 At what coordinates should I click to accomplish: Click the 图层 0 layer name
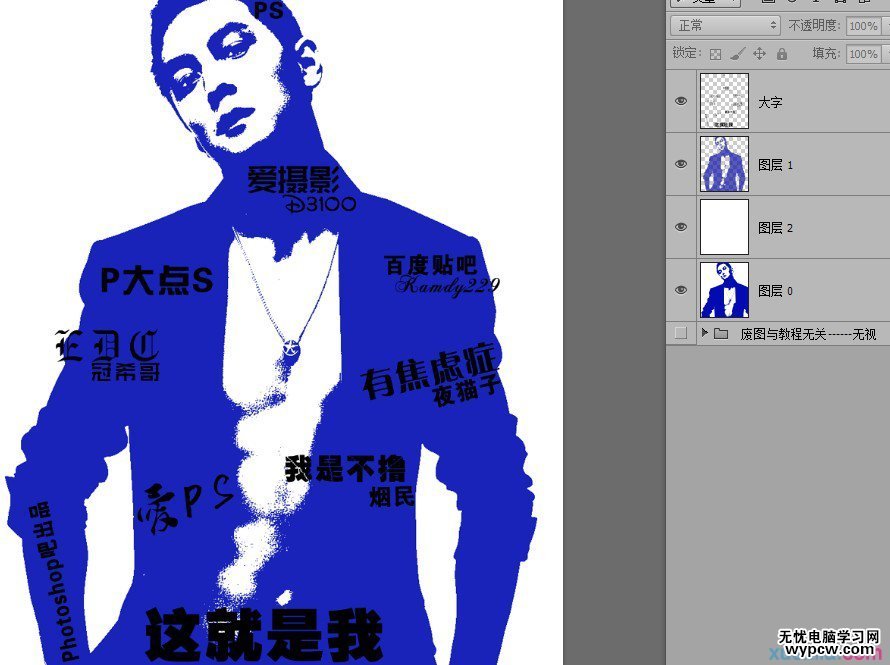coord(775,291)
